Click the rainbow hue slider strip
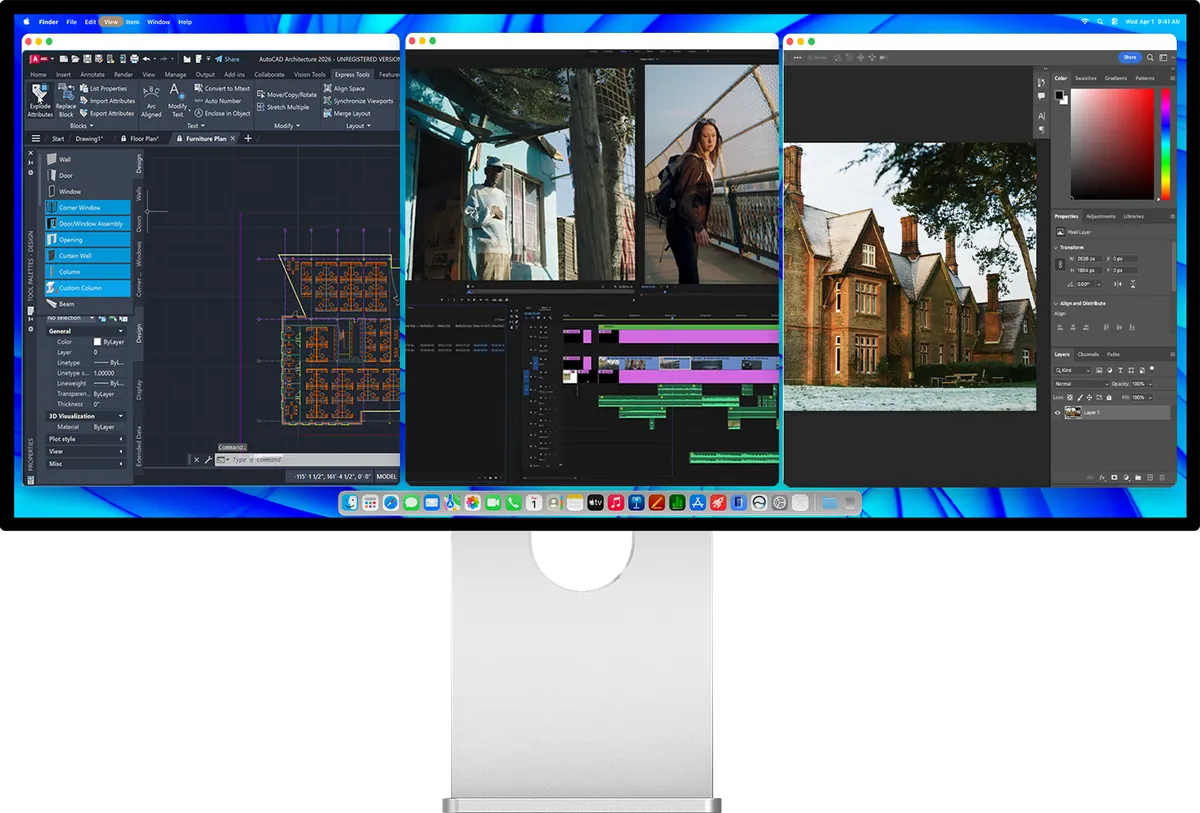1200x813 pixels. [1164, 143]
